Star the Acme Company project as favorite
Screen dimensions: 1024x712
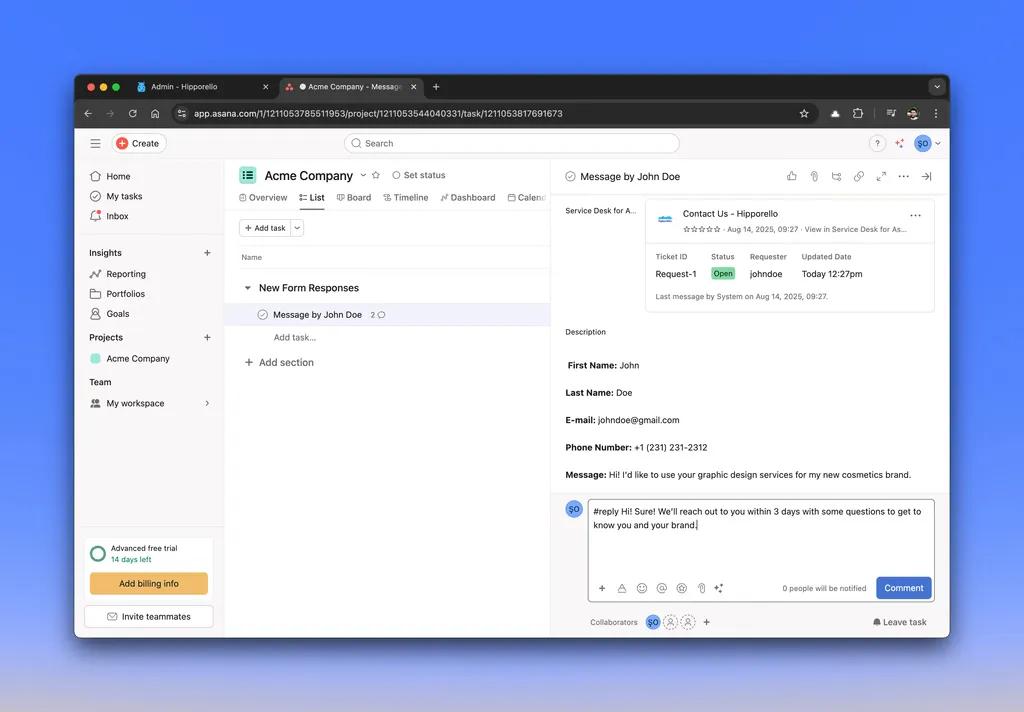[376, 175]
